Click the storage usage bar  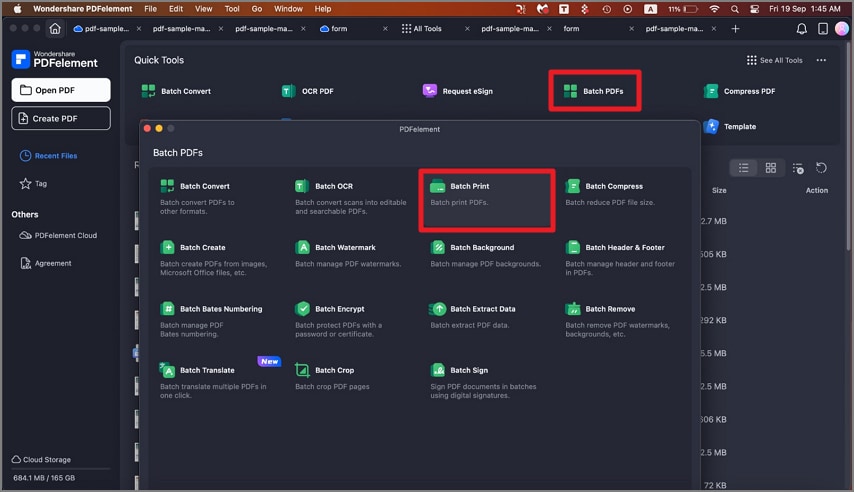coord(61,469)
